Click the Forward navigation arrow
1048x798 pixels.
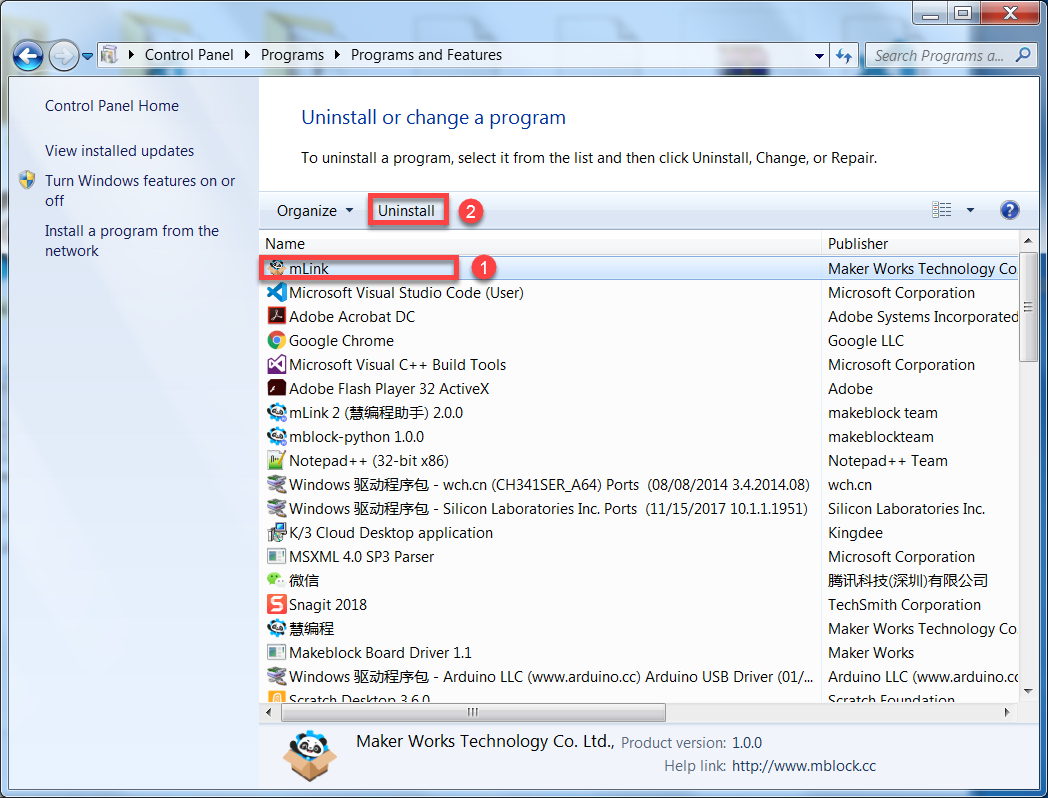(x=64, y=56)
